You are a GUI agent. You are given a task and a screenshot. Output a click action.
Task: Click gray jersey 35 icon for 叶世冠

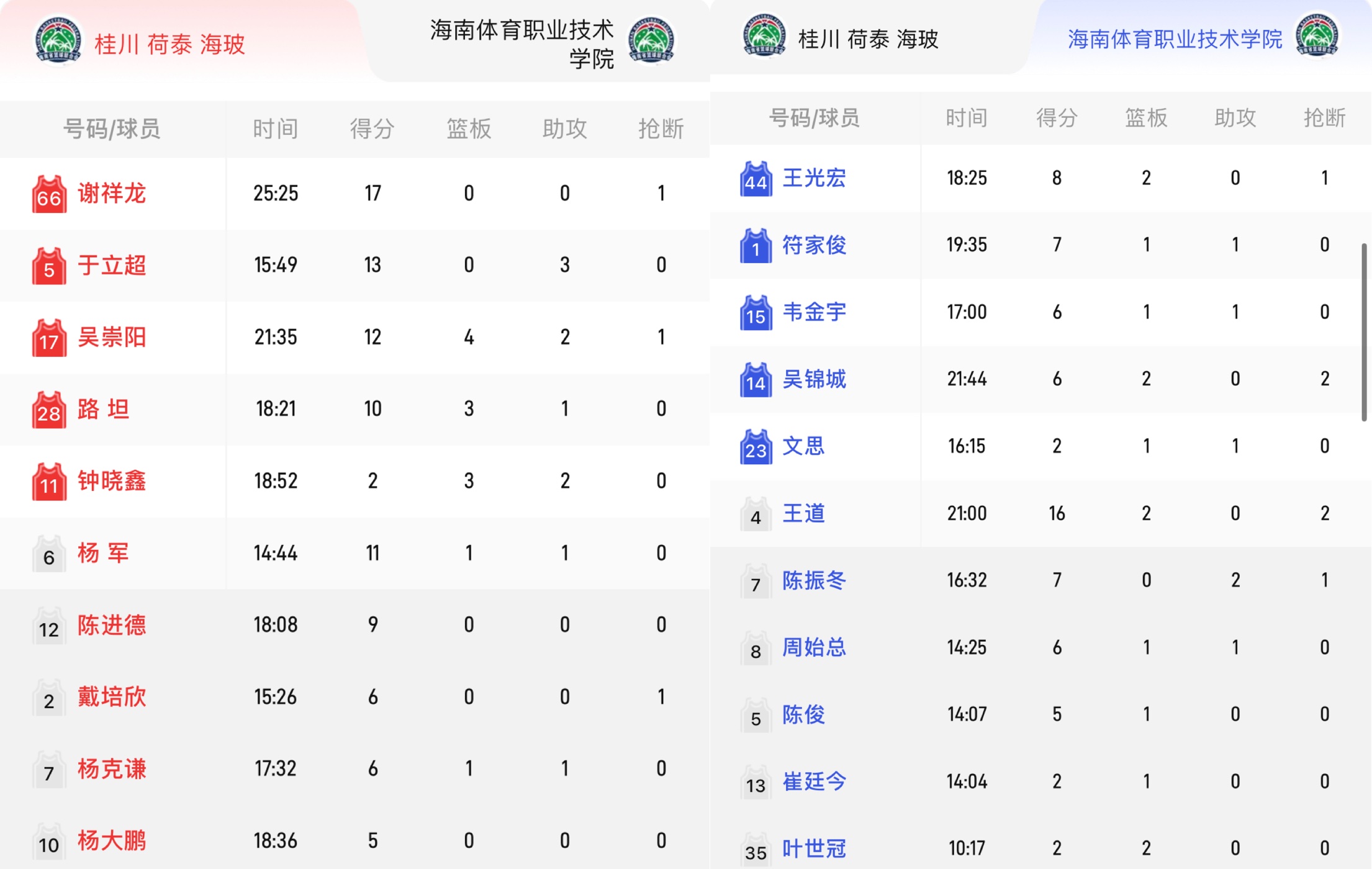tap(756, 849)
